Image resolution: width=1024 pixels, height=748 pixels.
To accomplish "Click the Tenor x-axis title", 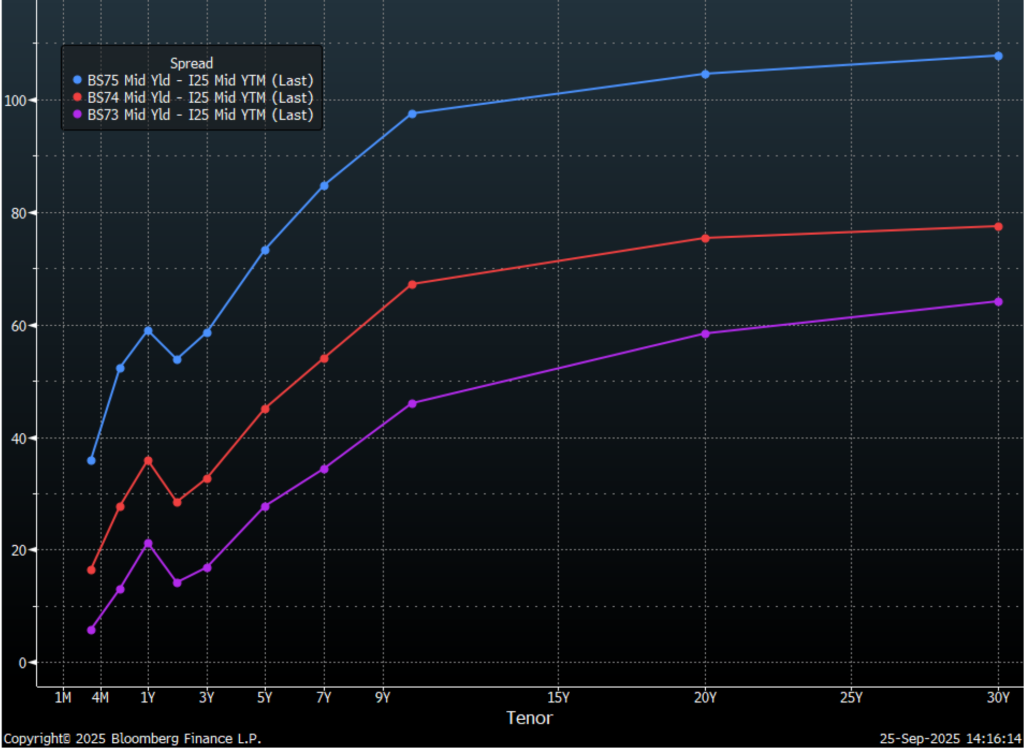I will 529,718.
